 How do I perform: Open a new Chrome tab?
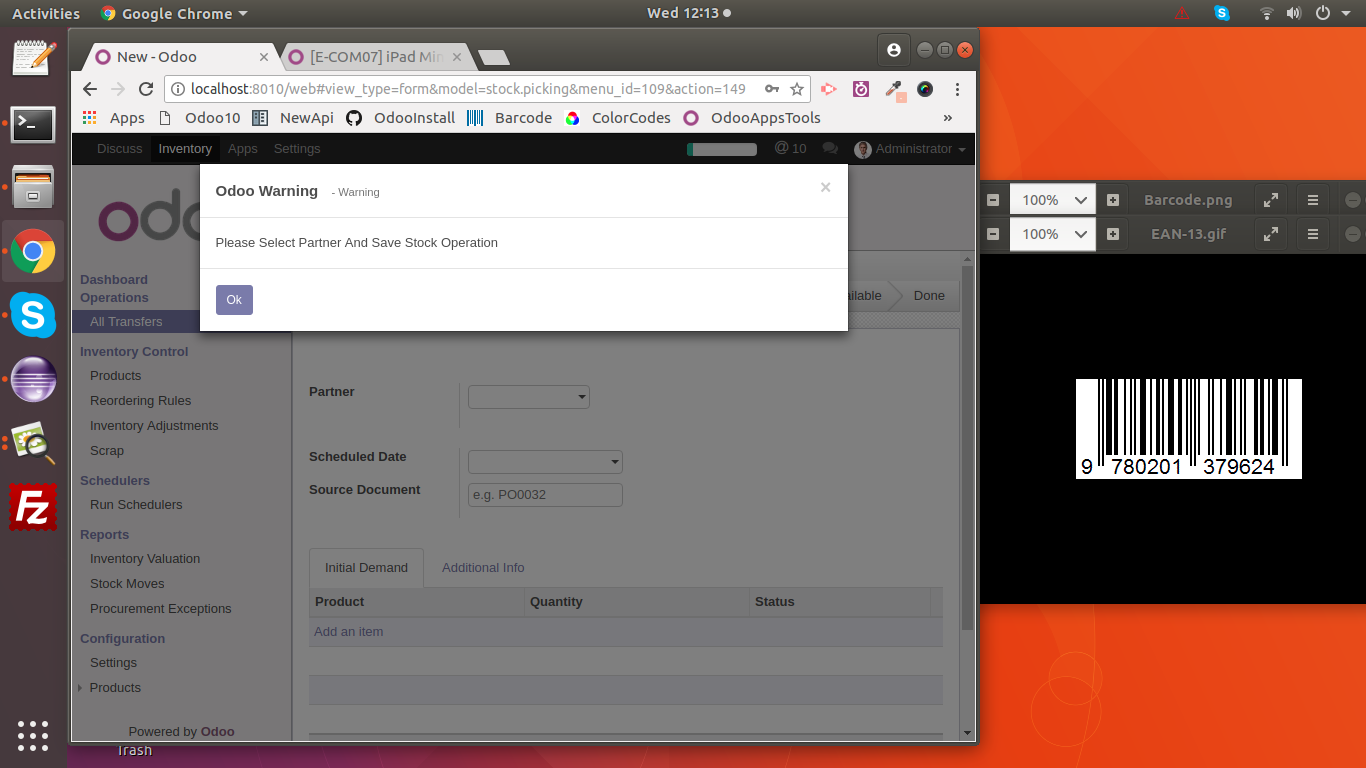(x=493, y=57)
